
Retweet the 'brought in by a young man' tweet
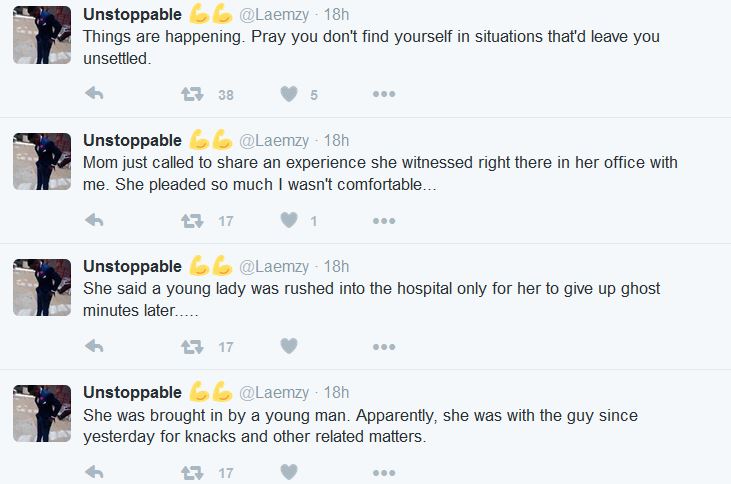(191, 472)
